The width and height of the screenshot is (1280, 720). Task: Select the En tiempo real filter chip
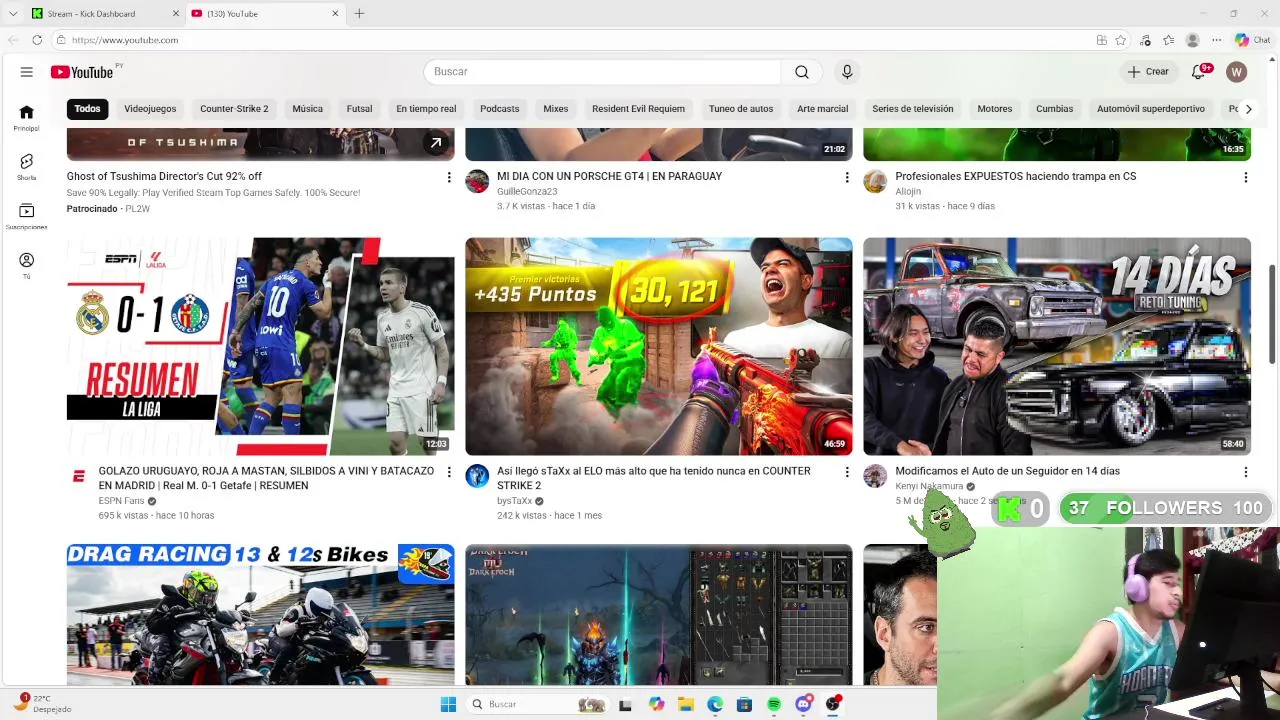(426, 109)
